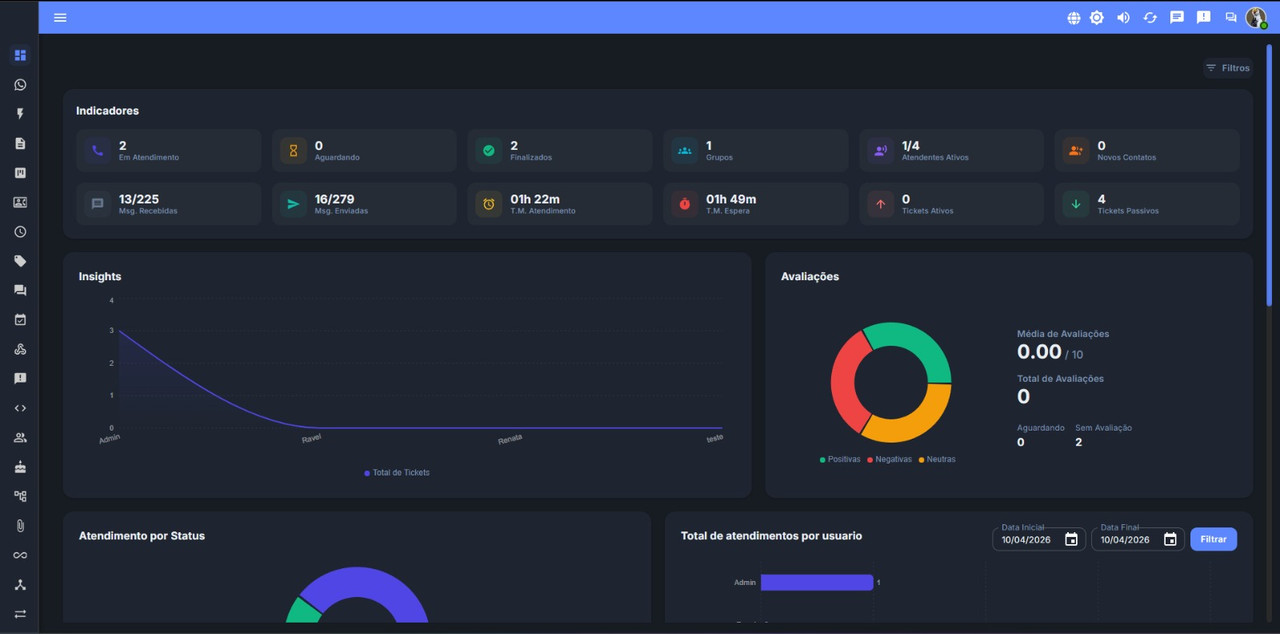Open the code brackets icon in sidebar
Viewport: 1280px width, 634px height.
tap(20, 408)
